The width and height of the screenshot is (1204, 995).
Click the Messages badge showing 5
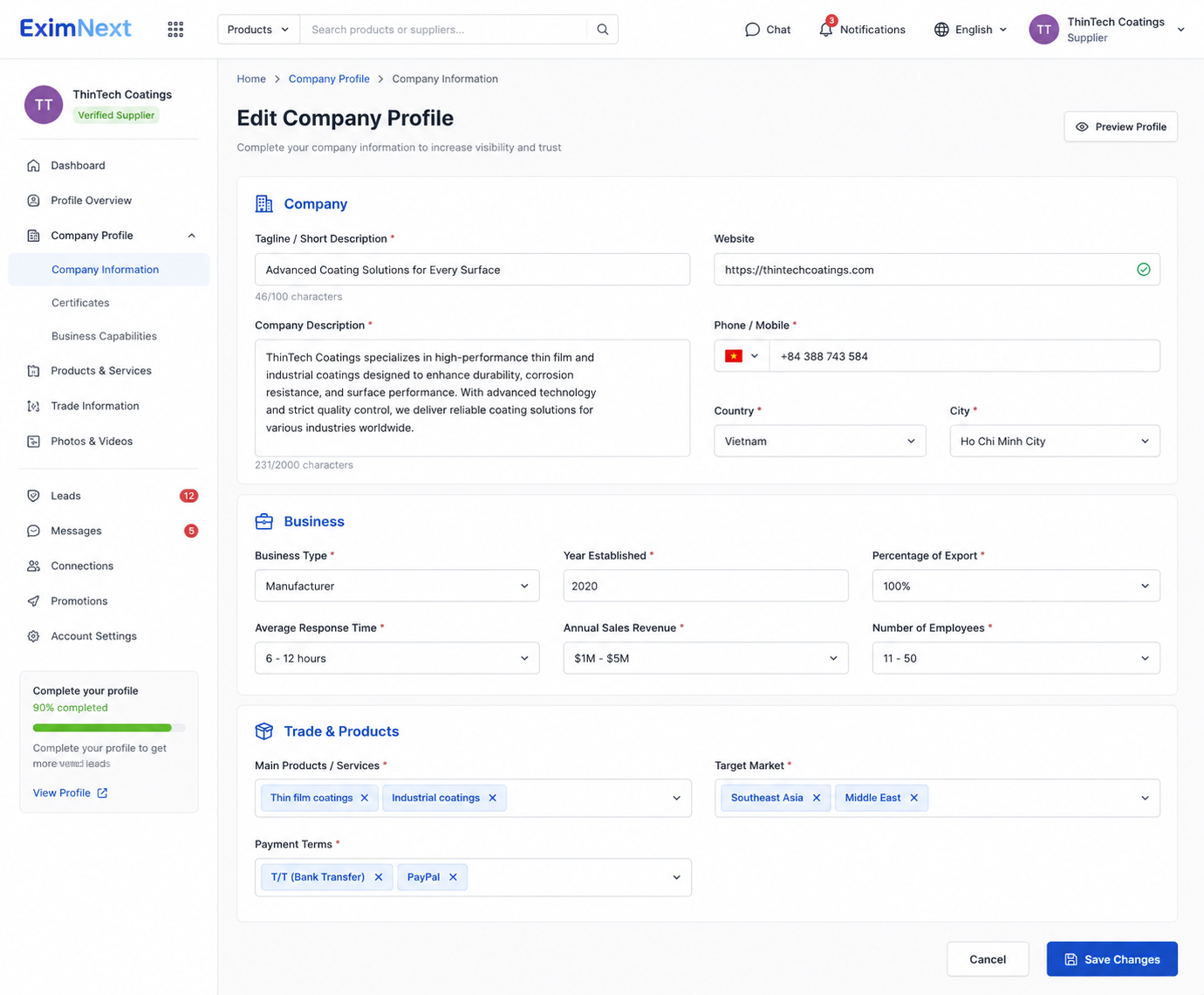point(191,531)
